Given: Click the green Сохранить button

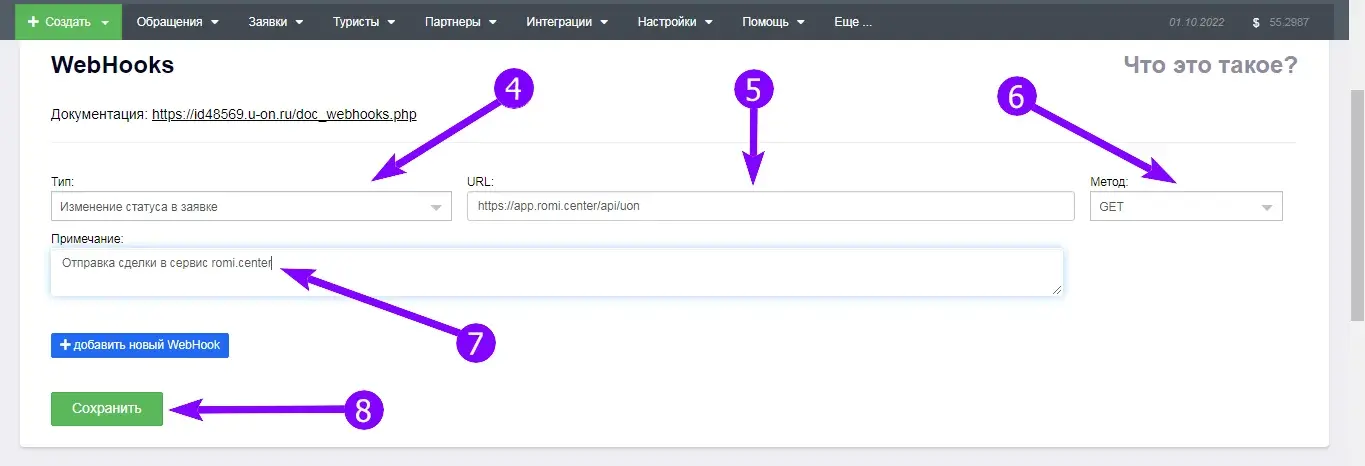Looking at the screenshot, I should [x=107, y=408].
